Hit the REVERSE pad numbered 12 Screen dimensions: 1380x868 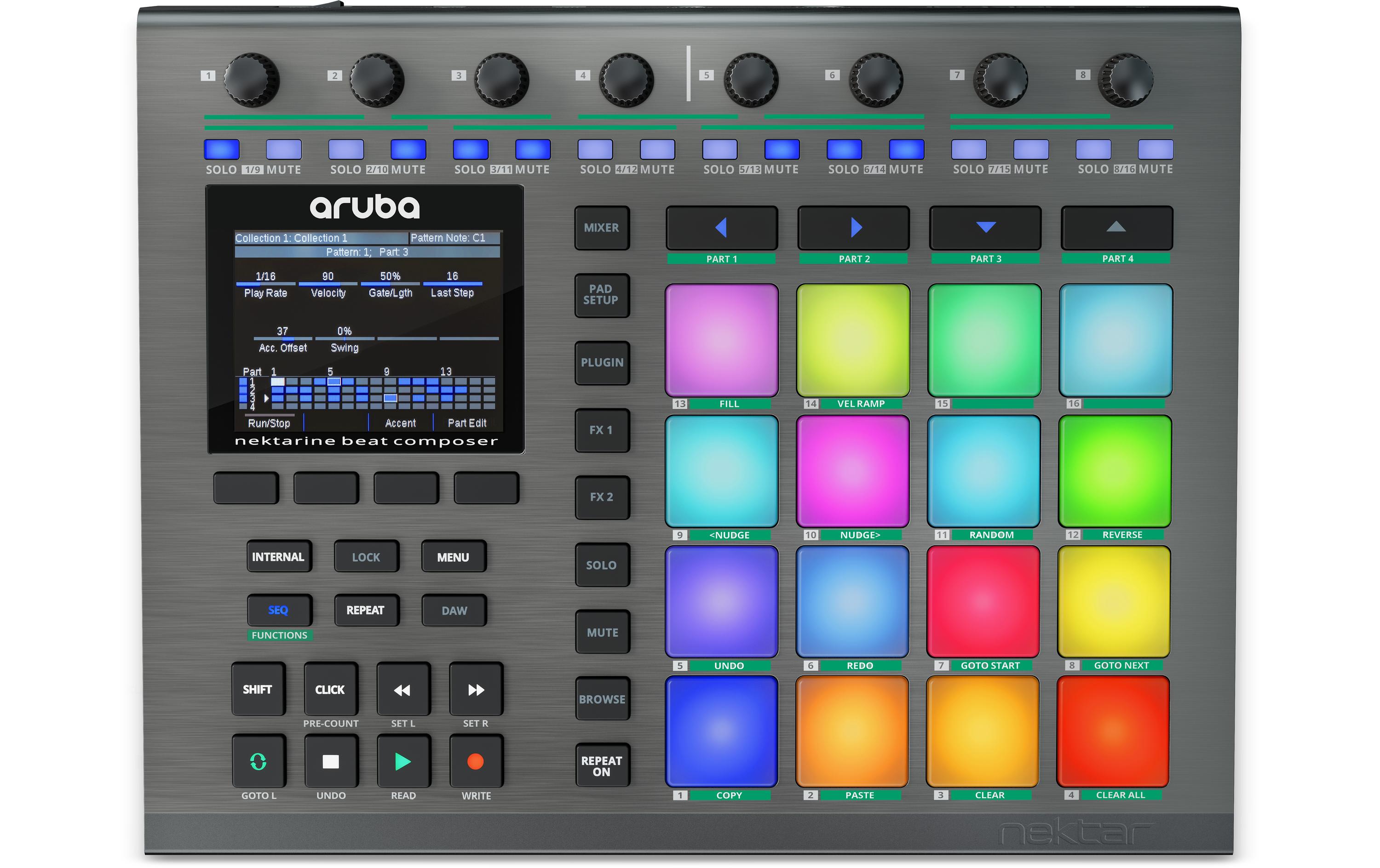coord(1115,472)
